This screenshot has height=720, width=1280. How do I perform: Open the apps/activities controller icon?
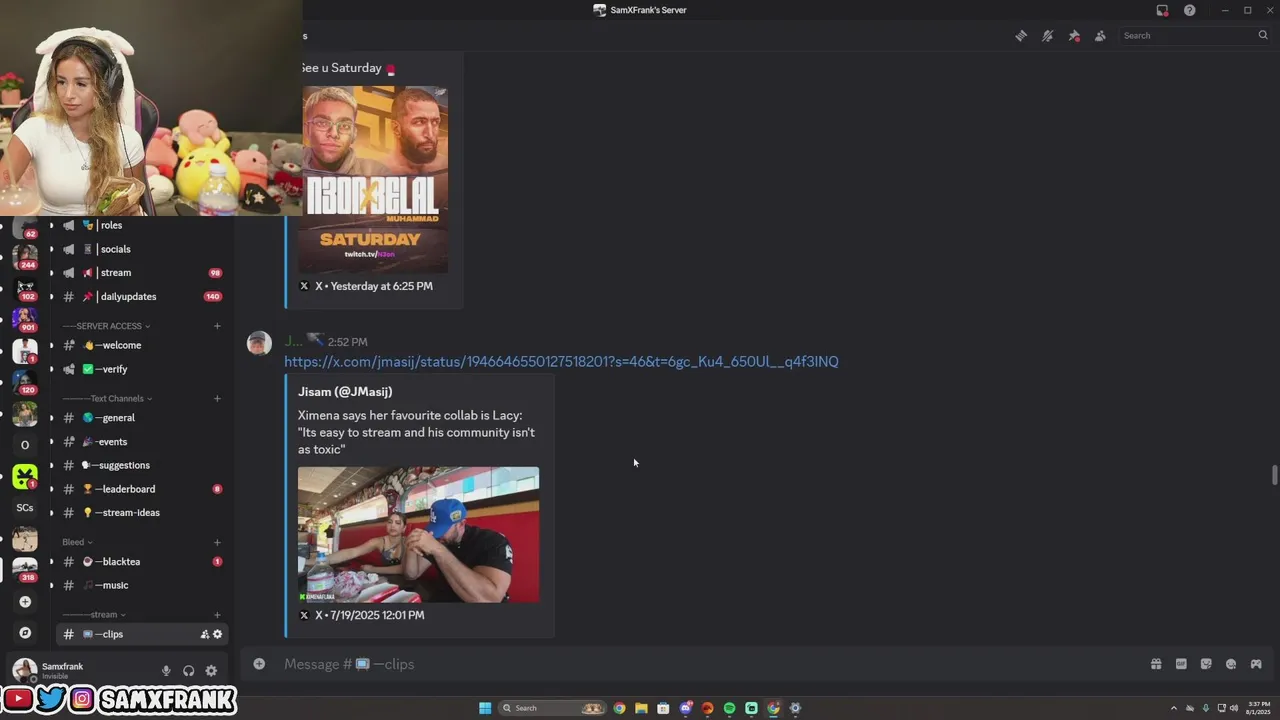[1256, 664]
